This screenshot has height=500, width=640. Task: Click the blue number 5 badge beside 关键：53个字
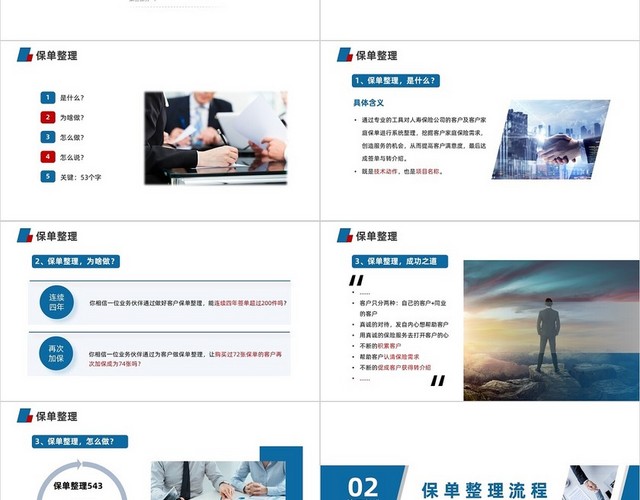coord(48,176)
